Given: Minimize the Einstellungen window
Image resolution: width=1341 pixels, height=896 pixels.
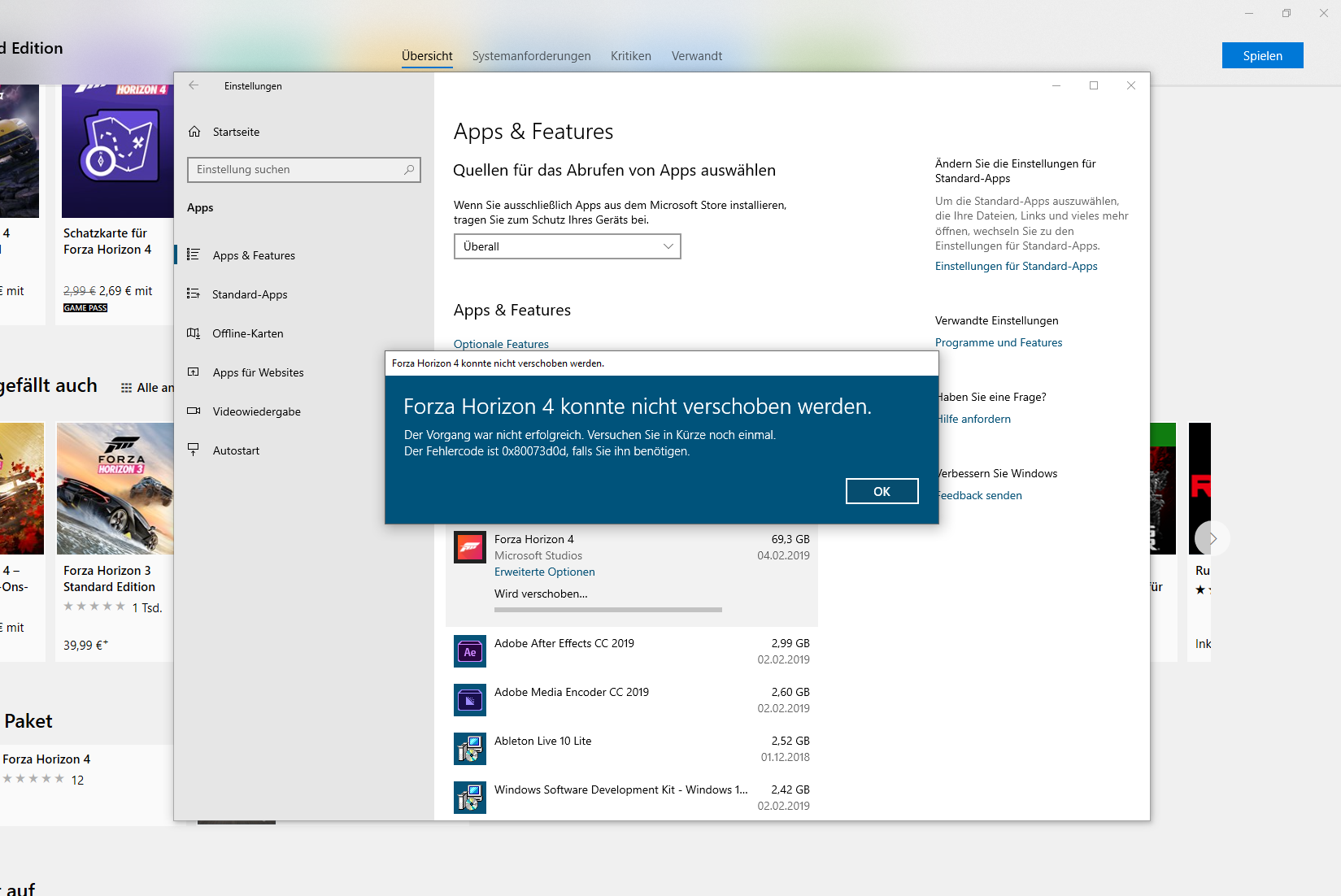Looking at the screenshot, I should coord(1056,85).
